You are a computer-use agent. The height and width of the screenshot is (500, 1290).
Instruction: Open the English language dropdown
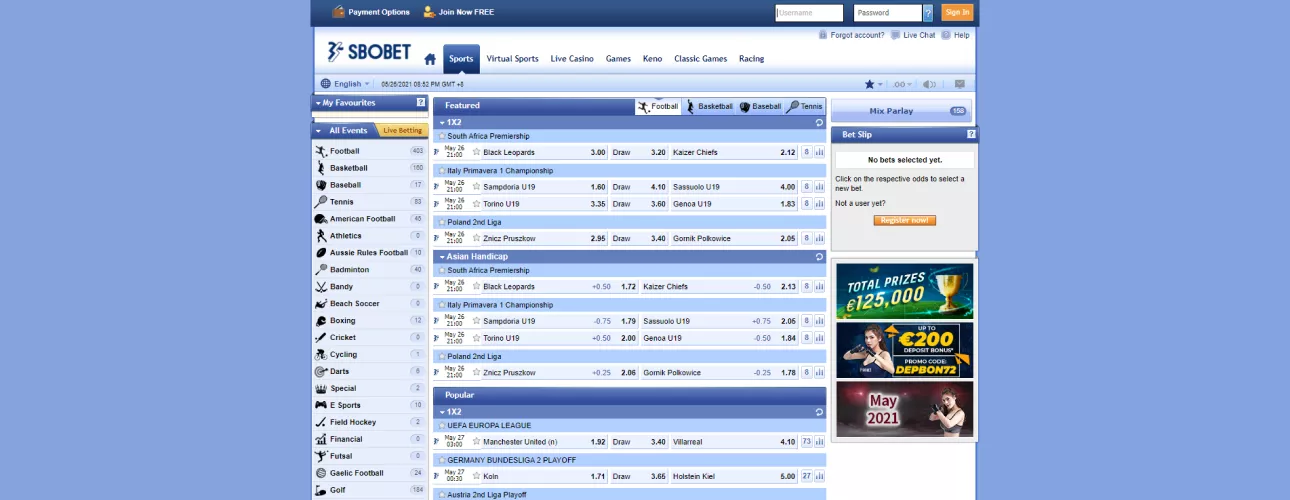tap(346, 84)
